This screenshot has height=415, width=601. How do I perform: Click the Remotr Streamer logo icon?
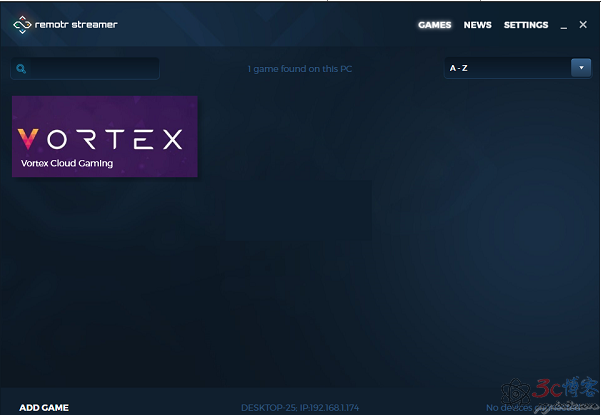[22, 25]
